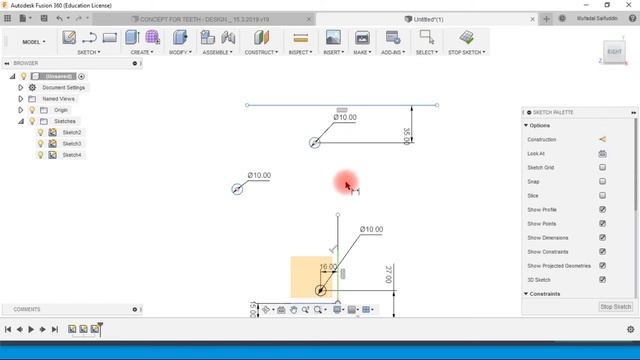
Task: Open the user account name
Action: (597, 18)
